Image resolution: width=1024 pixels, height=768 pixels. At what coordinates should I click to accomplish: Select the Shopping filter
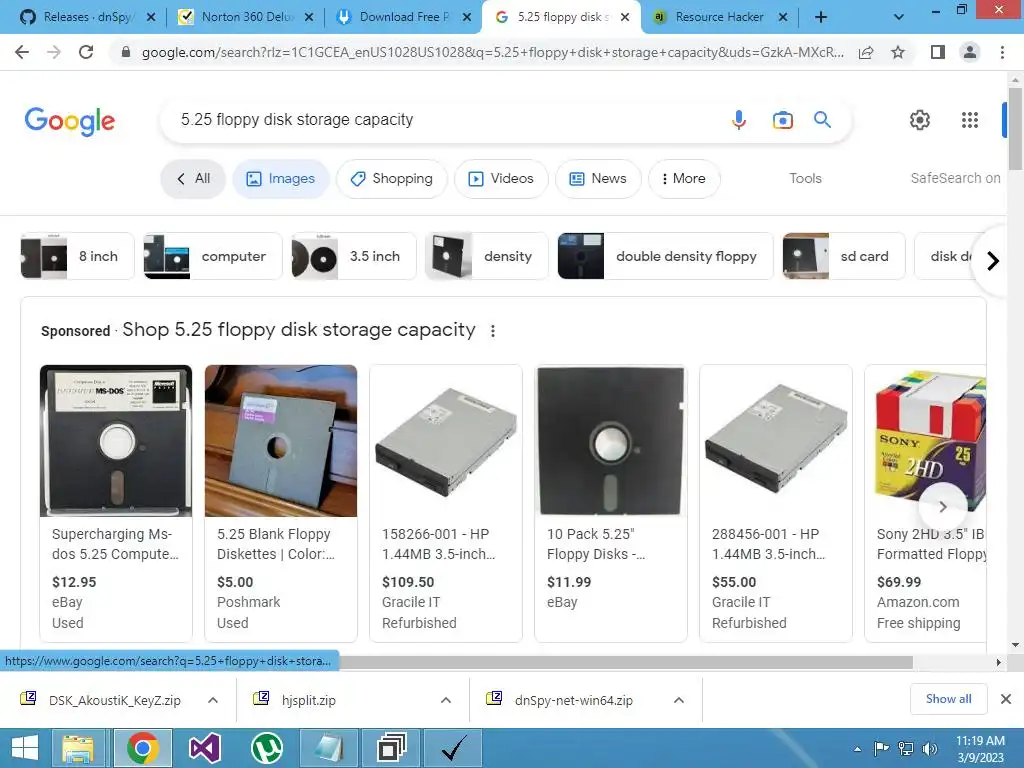tap(391, 178)
